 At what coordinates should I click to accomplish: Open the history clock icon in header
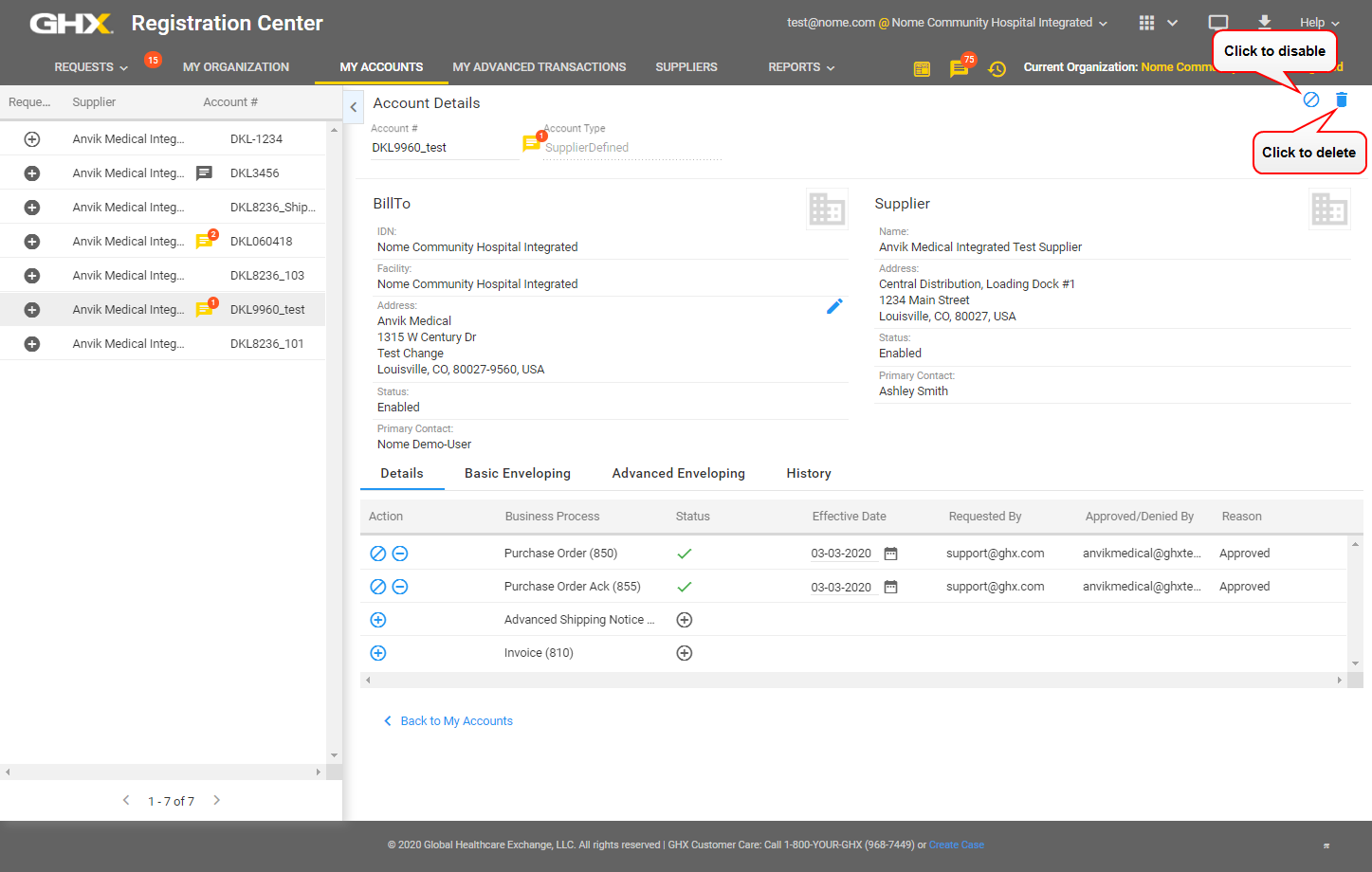pos(997,69)
